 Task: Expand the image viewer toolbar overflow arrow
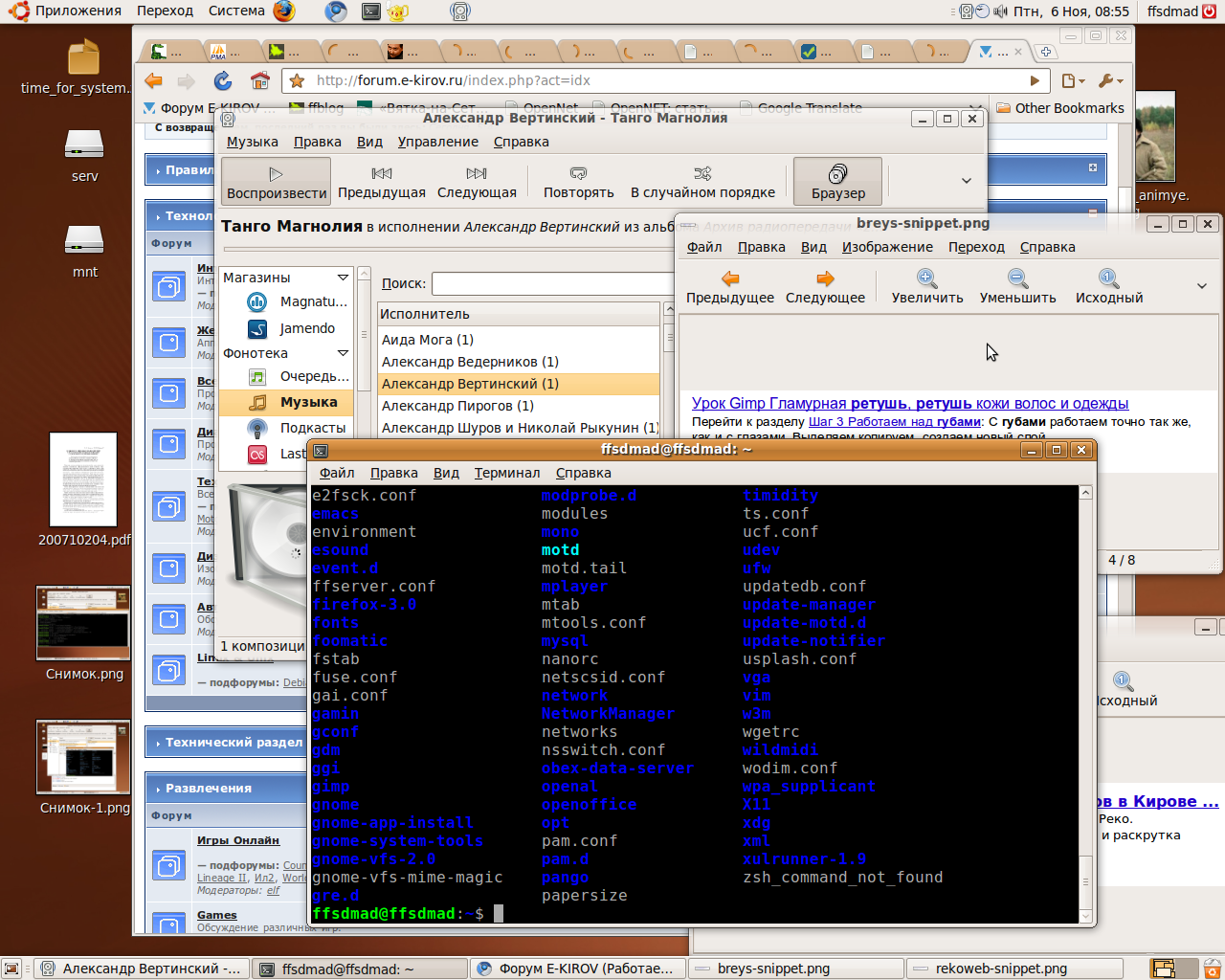point(1201,286)
